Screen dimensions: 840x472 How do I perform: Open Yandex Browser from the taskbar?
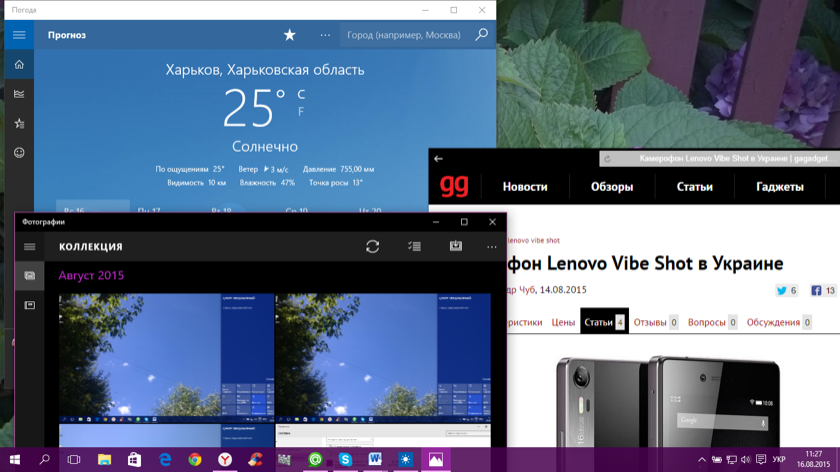coord(225,460)
